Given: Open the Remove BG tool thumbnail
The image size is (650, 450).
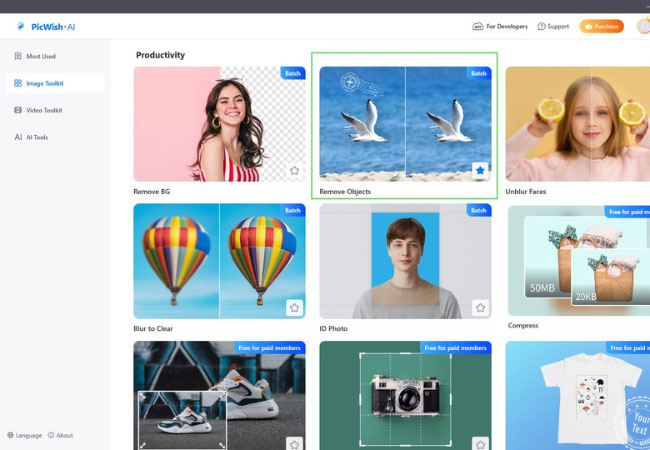Looking at the screenshot, I should click(220, 124).
